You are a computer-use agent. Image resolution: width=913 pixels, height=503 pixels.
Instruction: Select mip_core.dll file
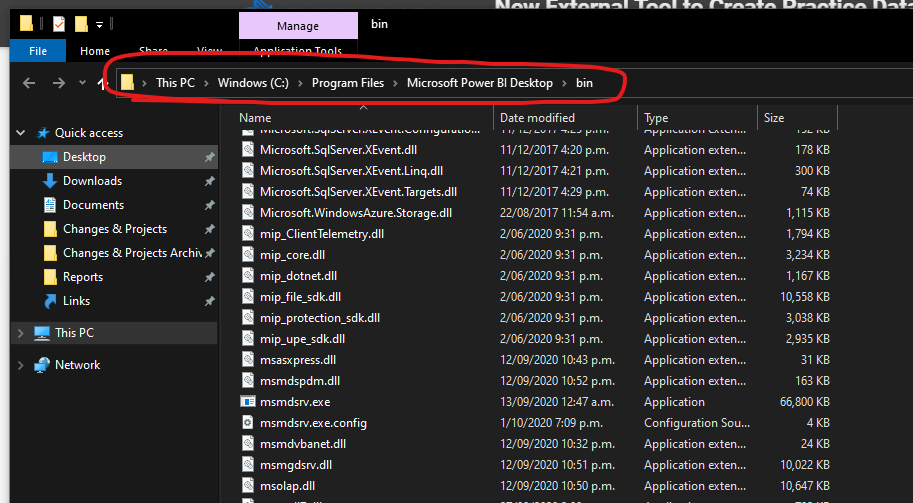292,254
